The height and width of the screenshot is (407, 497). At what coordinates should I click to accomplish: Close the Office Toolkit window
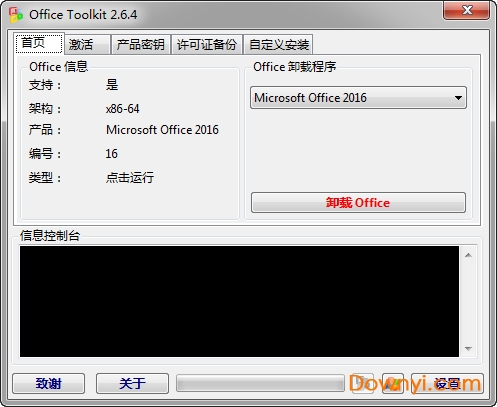(466, 10)
